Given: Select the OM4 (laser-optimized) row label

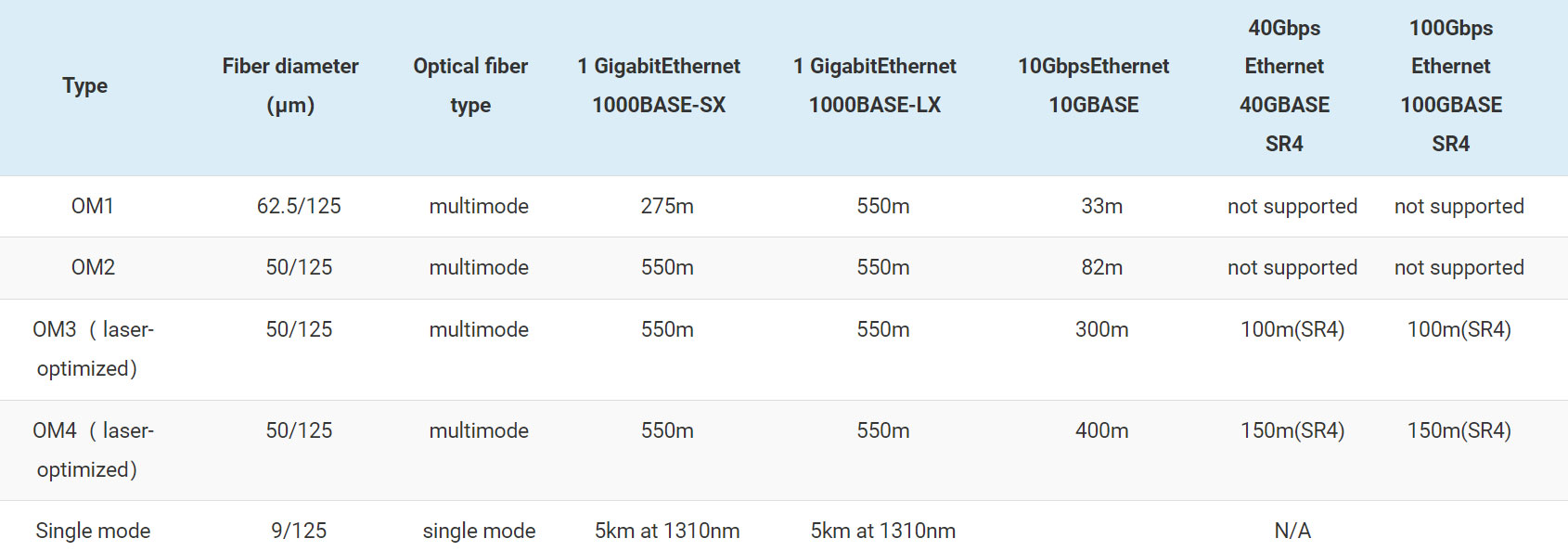Looking at the screenshot, I should click(93, 450).
